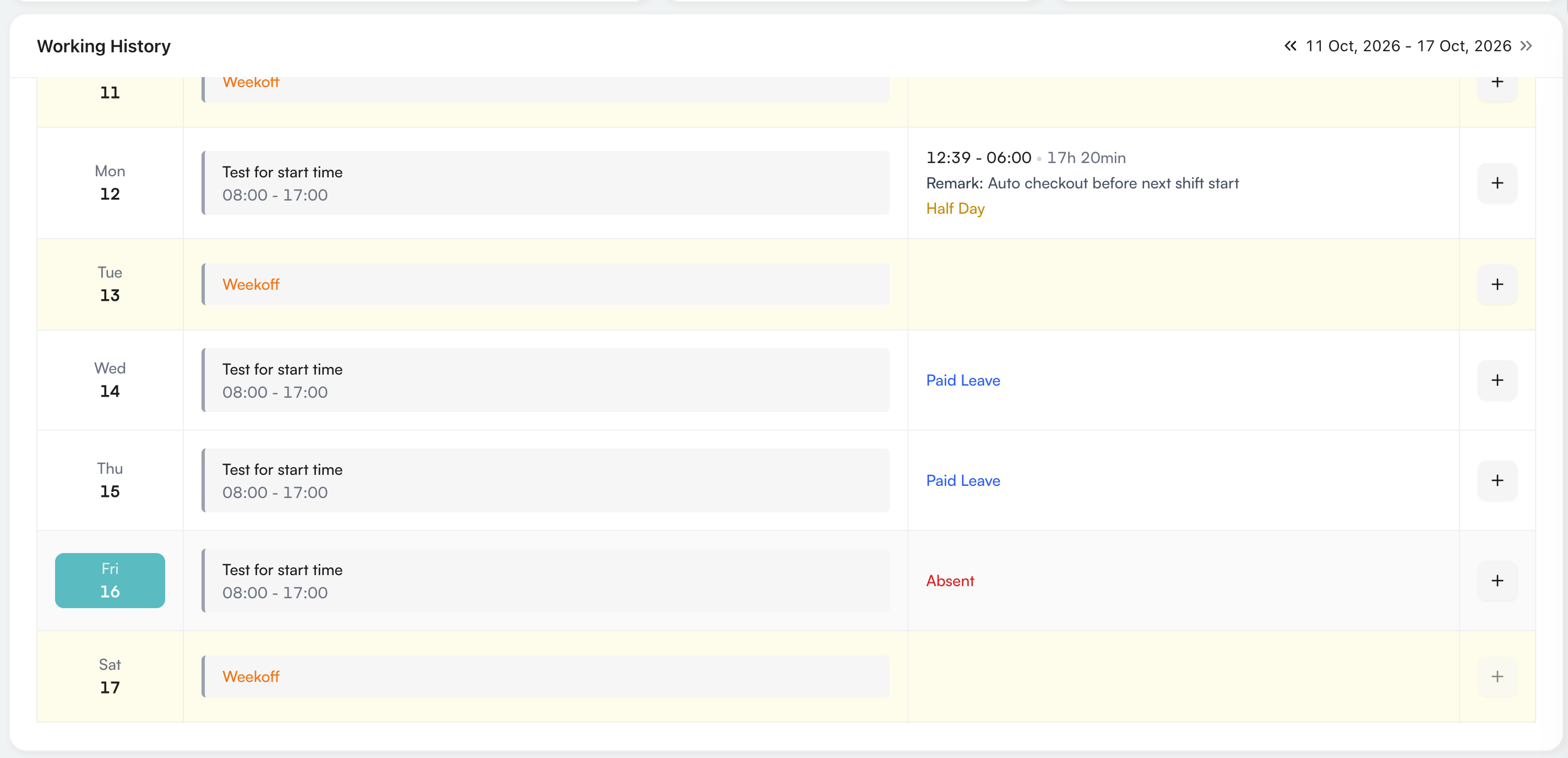The height and width of the screenshot is (758, 1568).
Task: Click the Working History heading
Action: click(x=104, y=46)
